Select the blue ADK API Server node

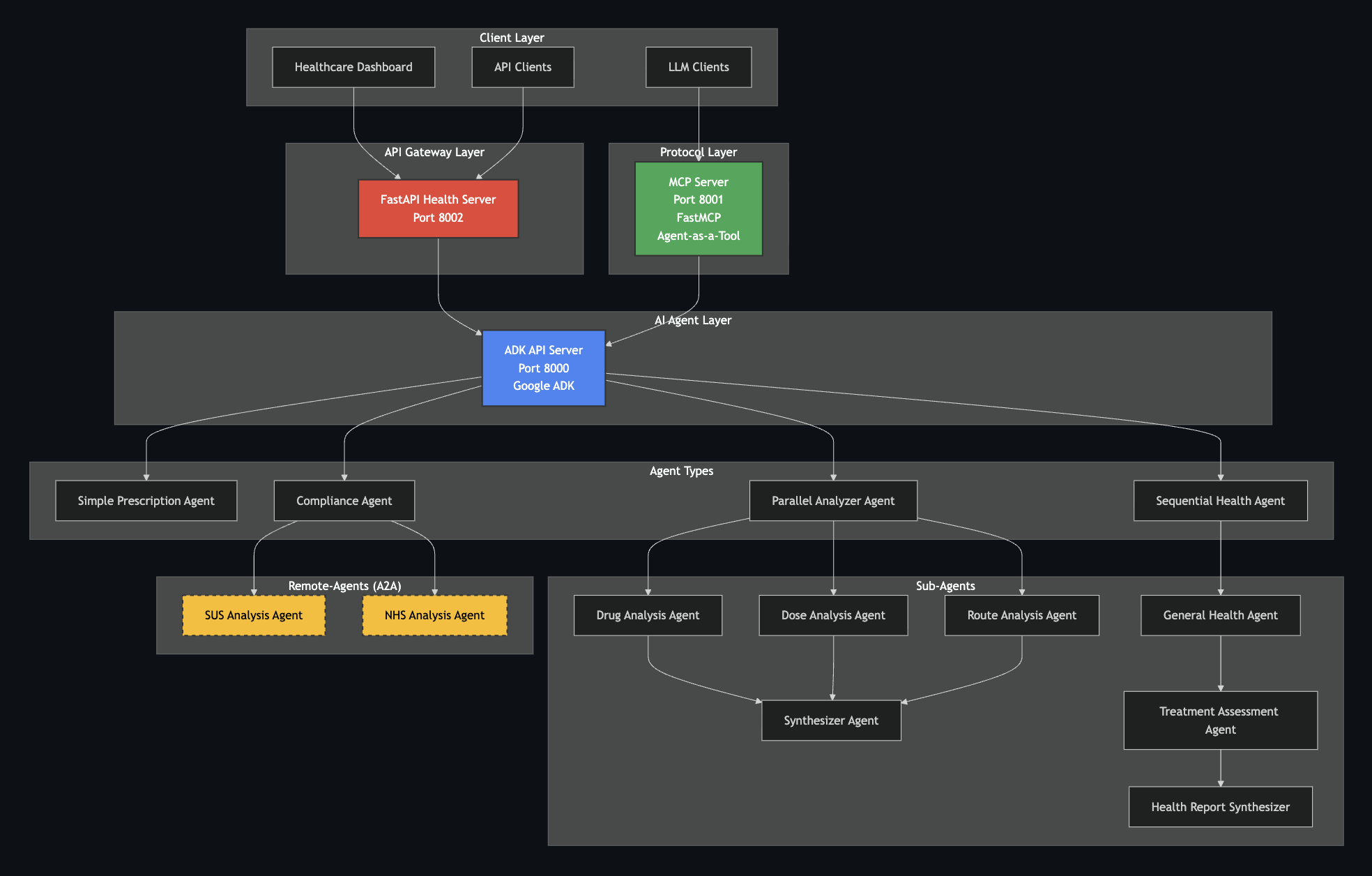[x=544, y=368]
